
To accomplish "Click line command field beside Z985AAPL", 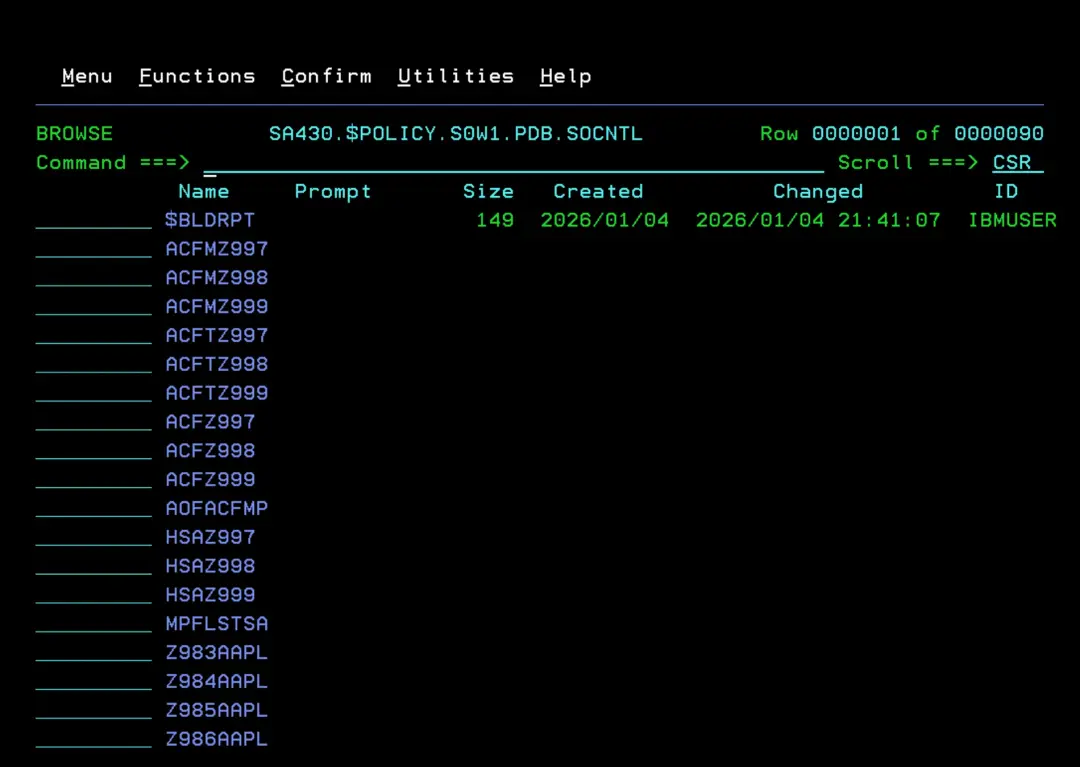I will click(94, 711).
